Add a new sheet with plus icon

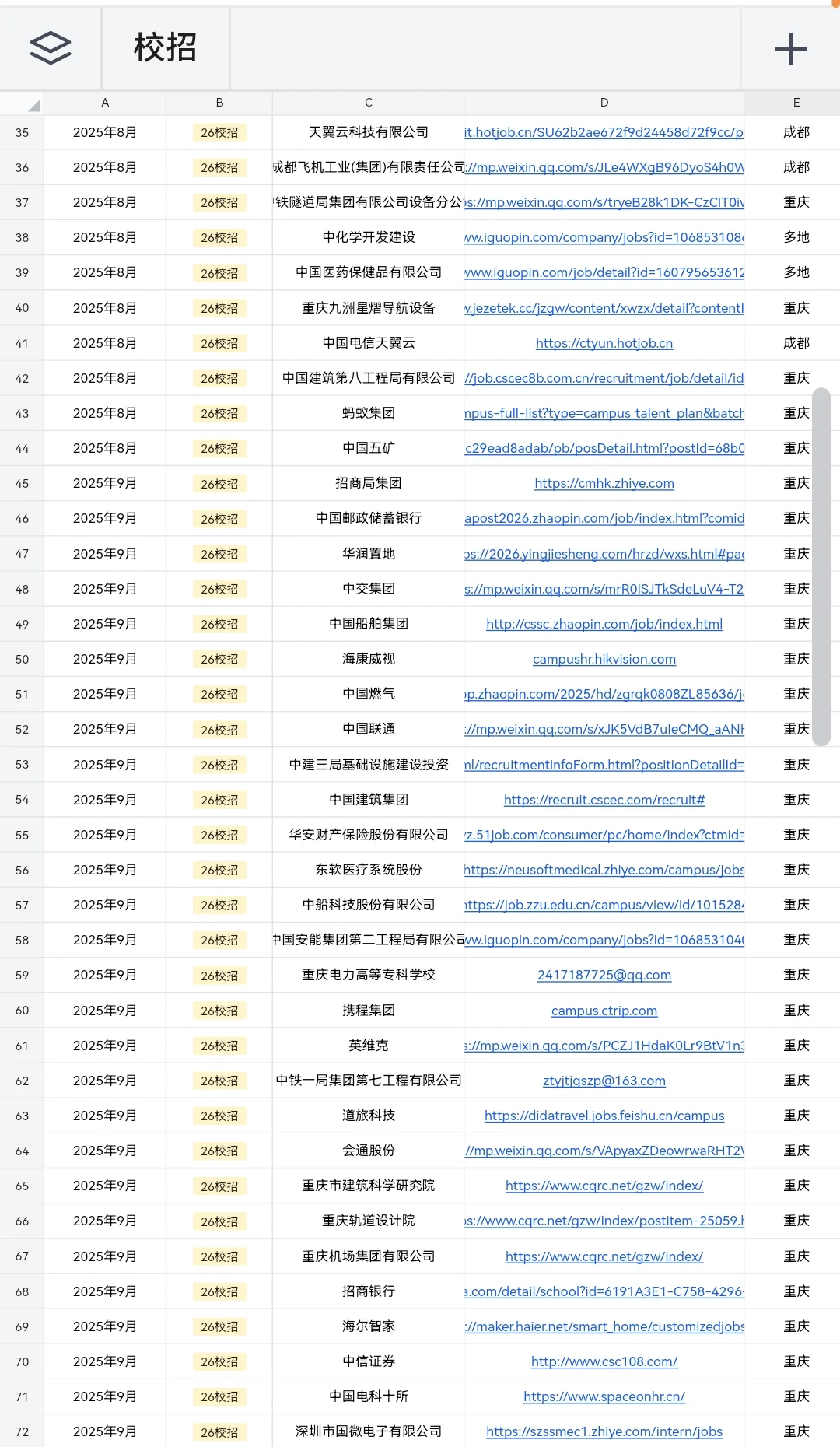[x=791, y=49]
